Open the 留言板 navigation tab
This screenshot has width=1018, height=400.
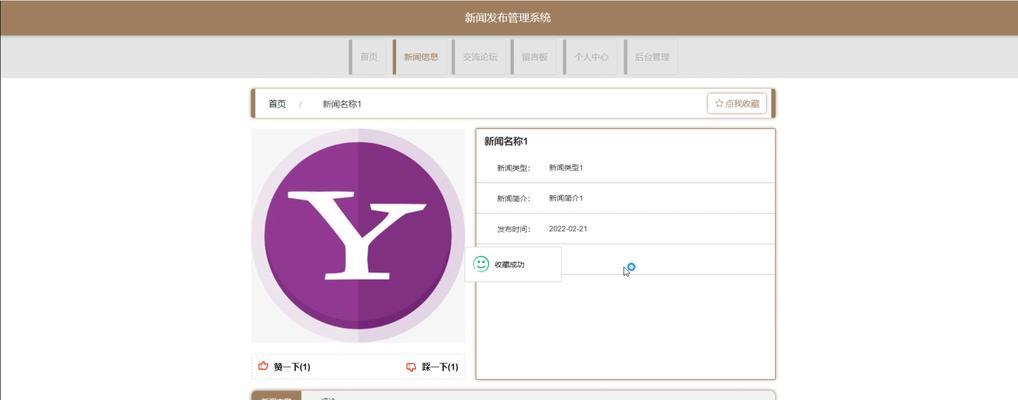point(534,57)
